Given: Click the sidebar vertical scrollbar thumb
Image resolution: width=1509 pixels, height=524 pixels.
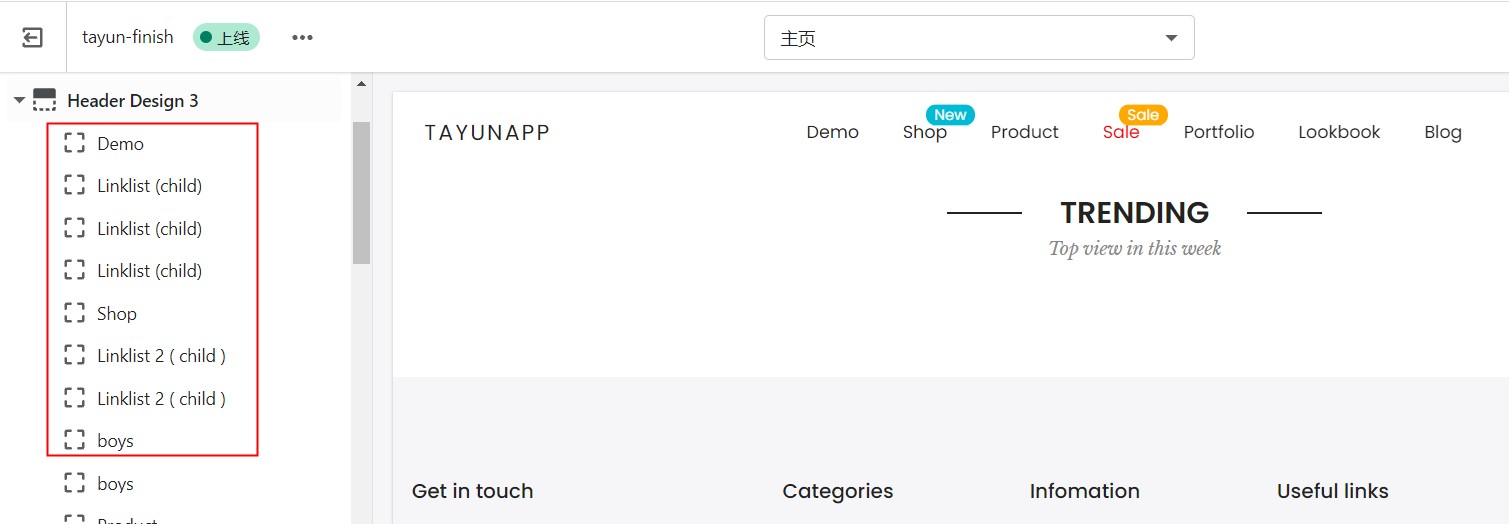Looking at the screenshot, I should (x=361, y=192).
